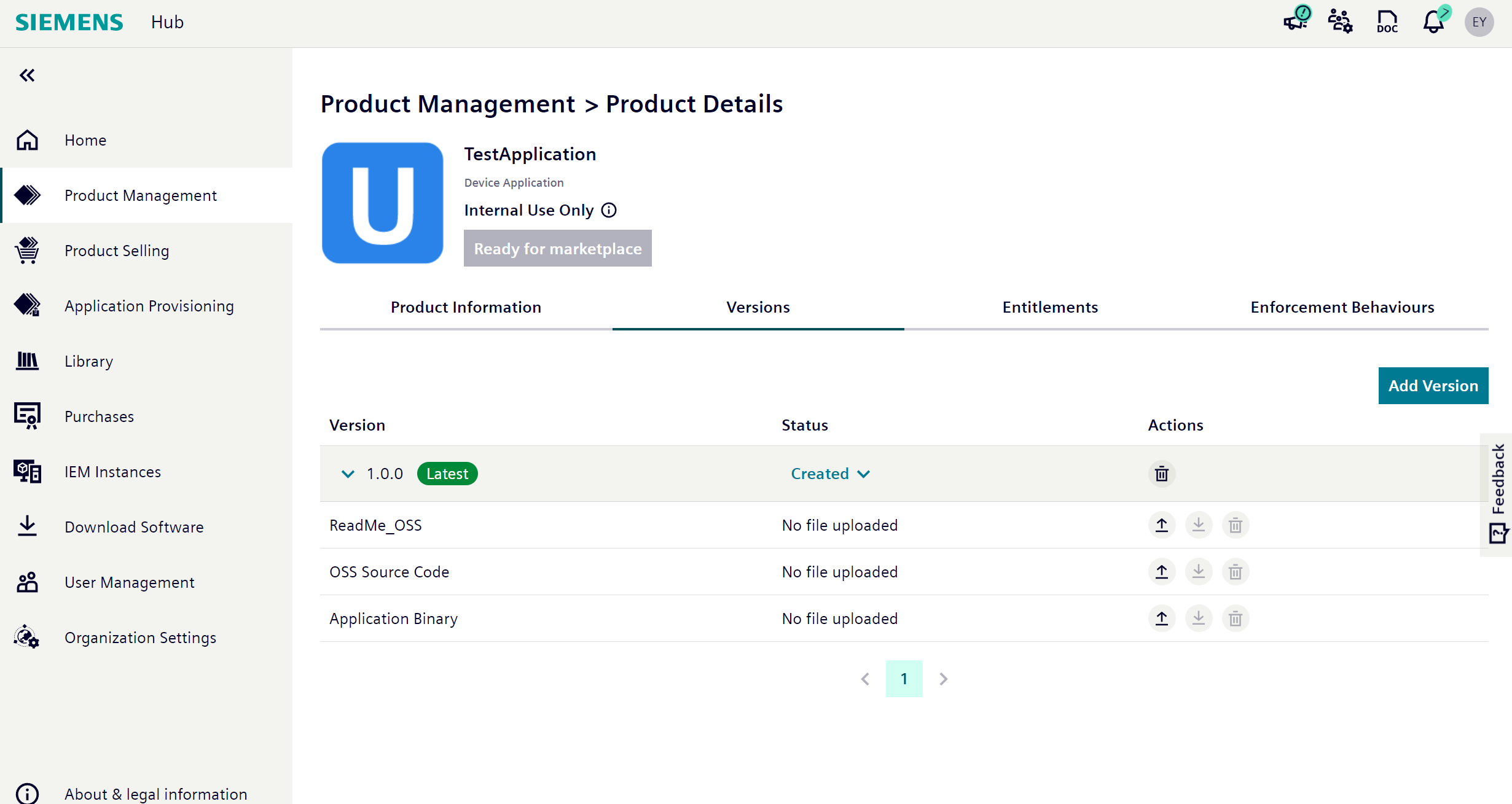Click the Product Management breadcrumb
The height and width of the screenshot is (804, 1512).
tap(448, 104)
